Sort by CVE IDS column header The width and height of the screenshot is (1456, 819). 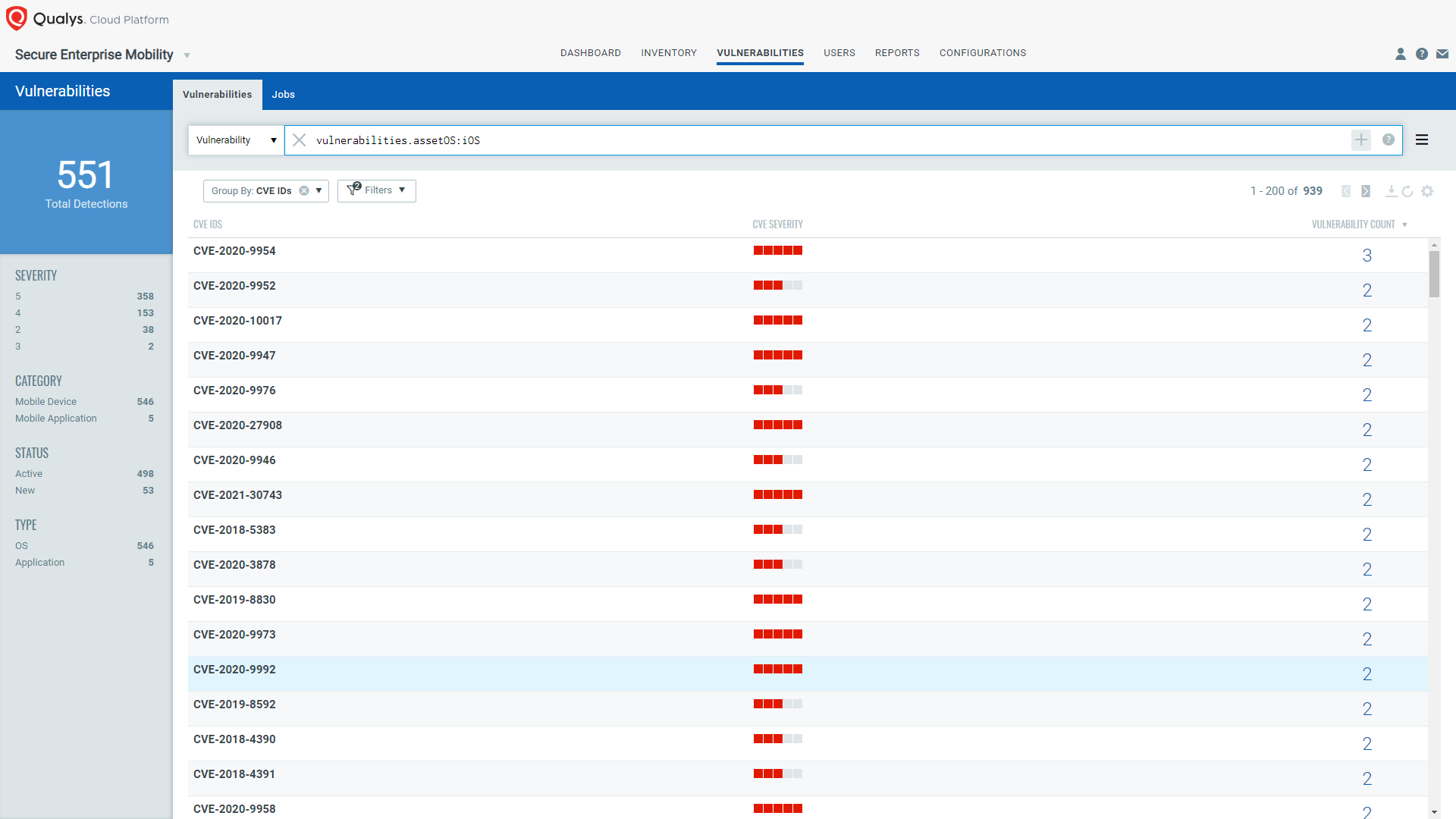(x=208, y=224)
